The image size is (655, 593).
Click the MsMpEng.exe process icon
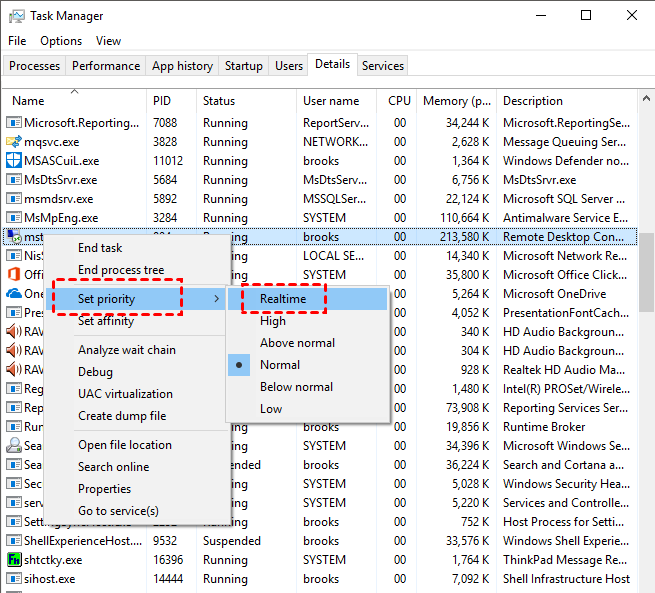point(14,218)
